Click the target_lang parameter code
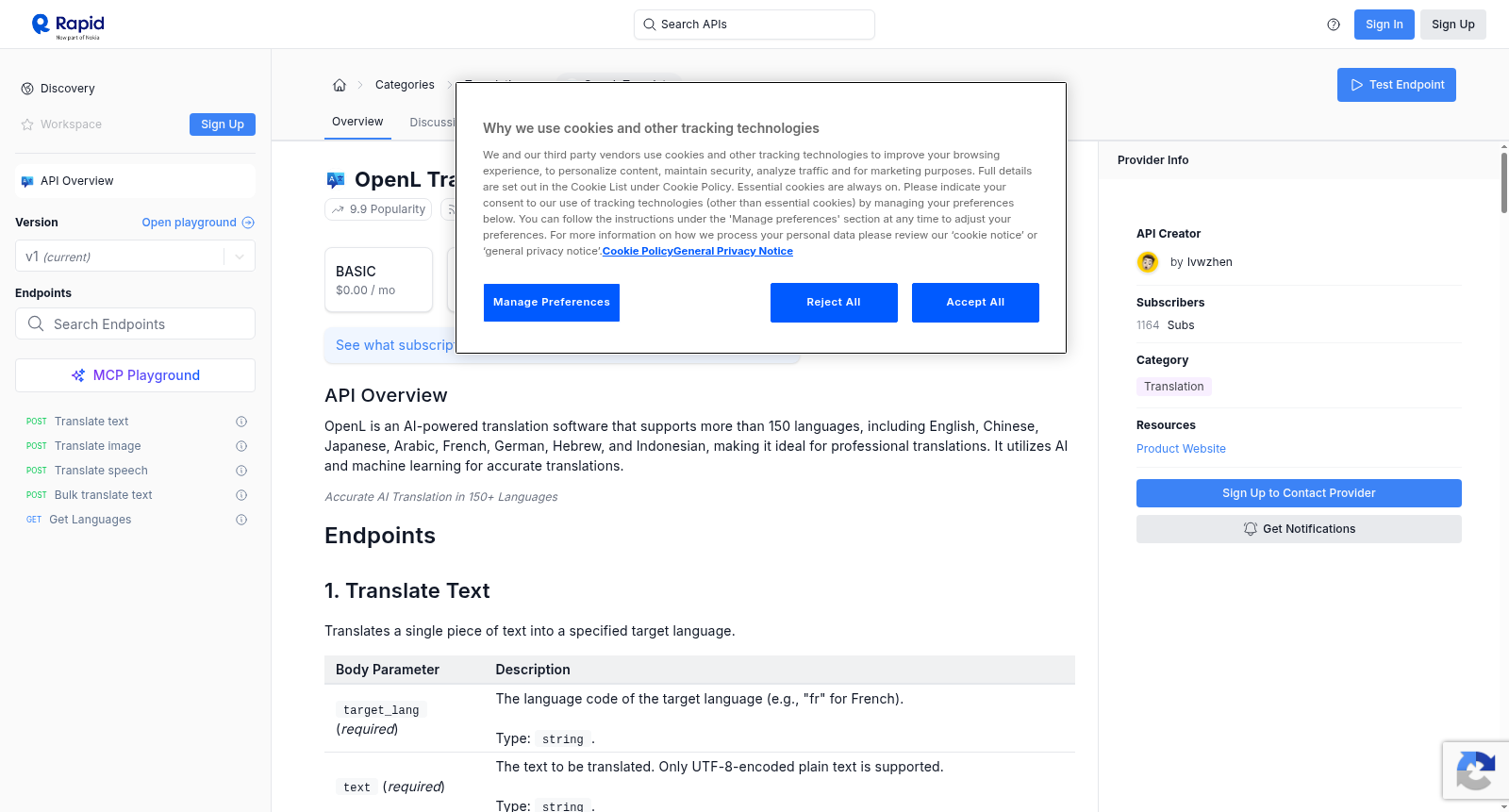 [x=381, y=710]
